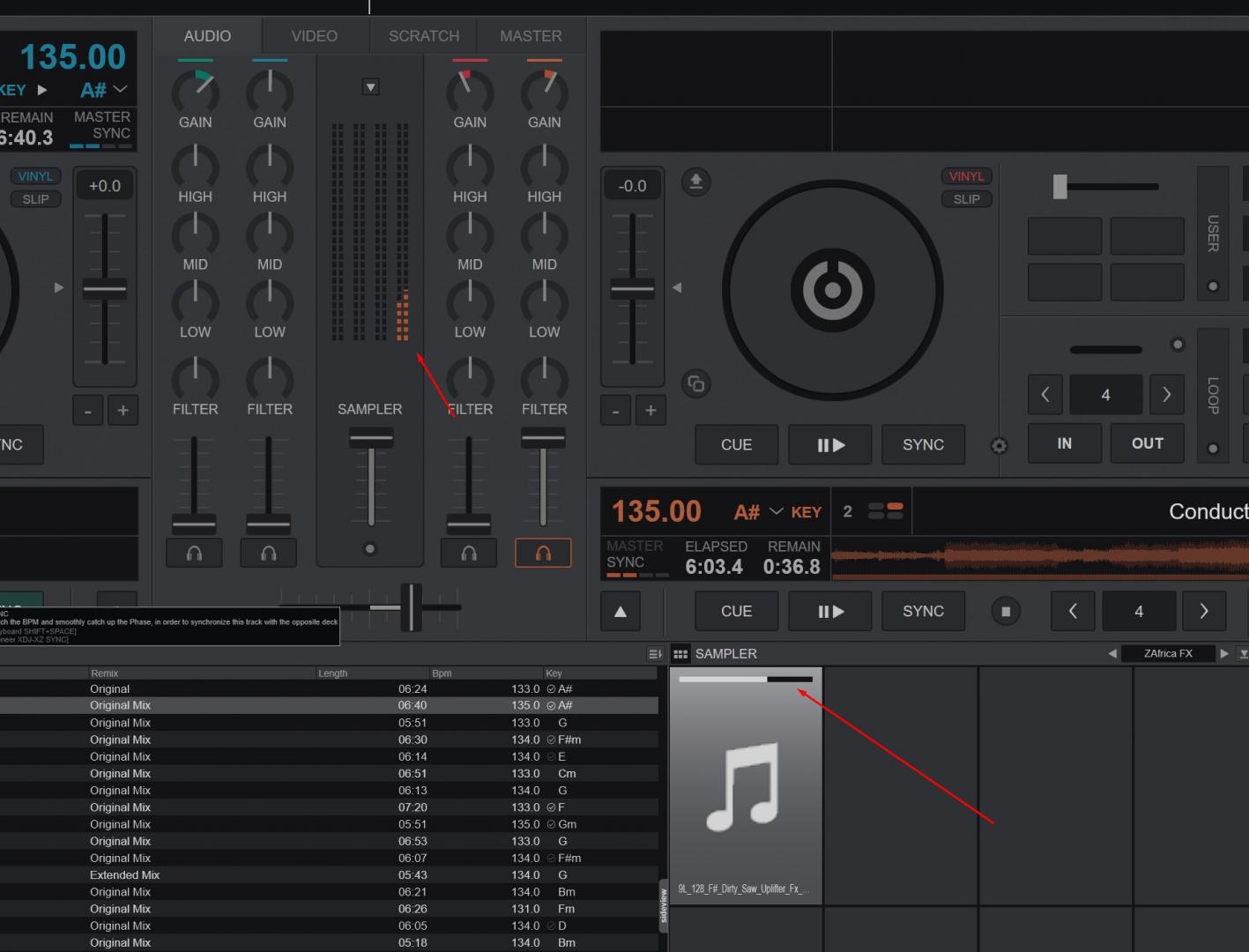
Task: Select the vertical LOOP section tab
Action: [1213, 396]
